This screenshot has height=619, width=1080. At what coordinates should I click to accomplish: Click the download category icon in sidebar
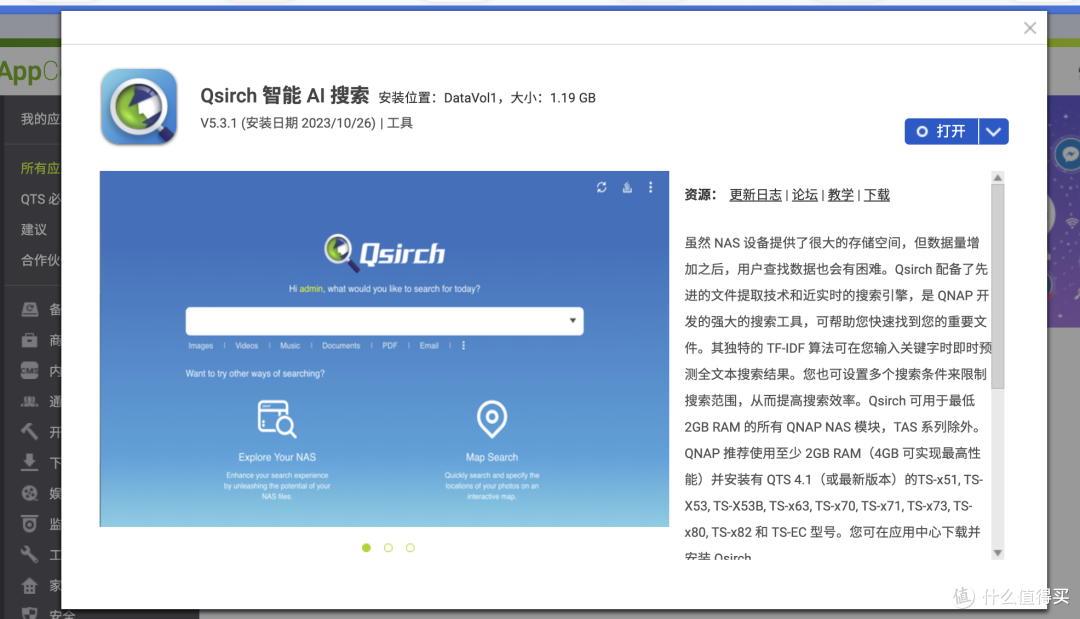[30, 462]
